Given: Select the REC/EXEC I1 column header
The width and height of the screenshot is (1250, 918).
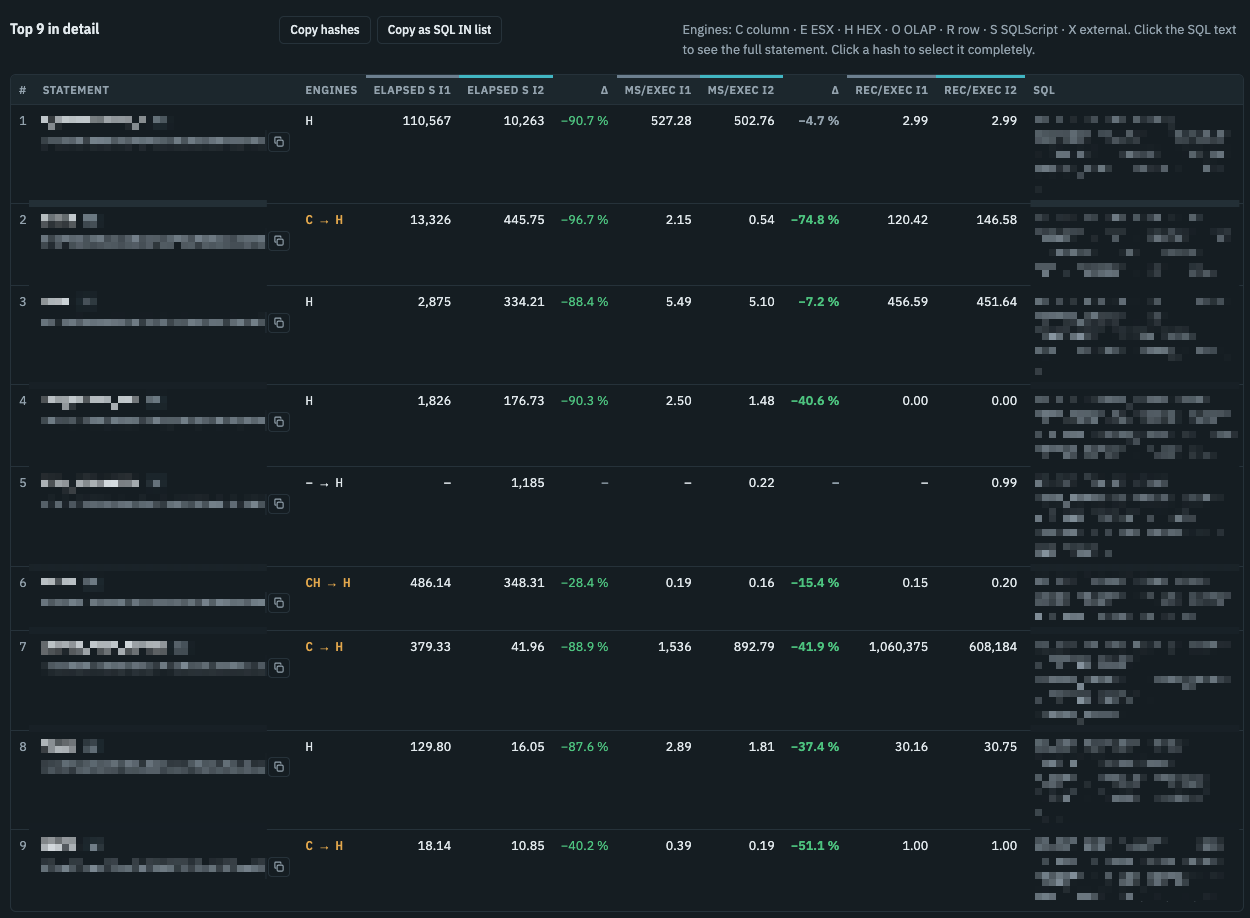Looking at the screenshot, I should pos(892,90).
